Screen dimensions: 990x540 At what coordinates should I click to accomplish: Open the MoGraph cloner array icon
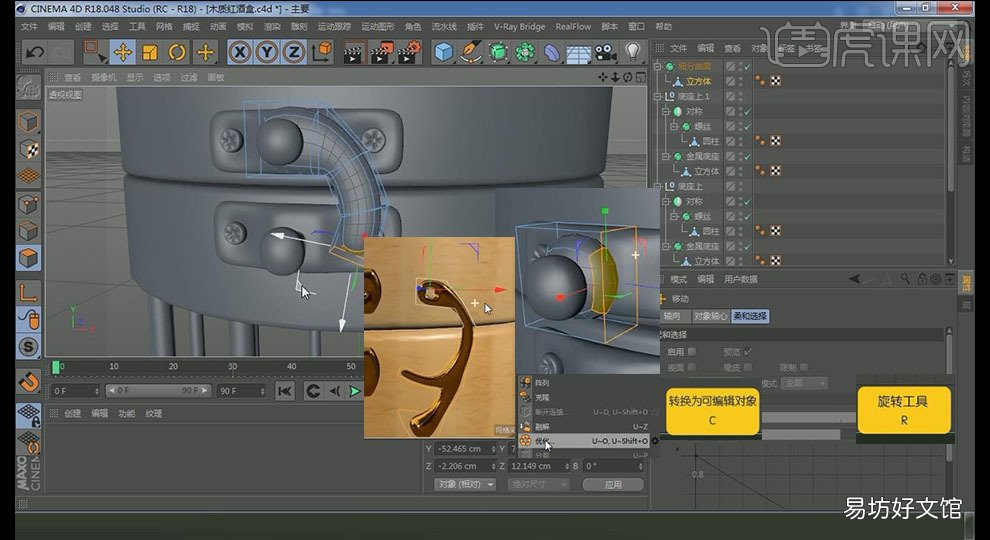coord(525,52)
